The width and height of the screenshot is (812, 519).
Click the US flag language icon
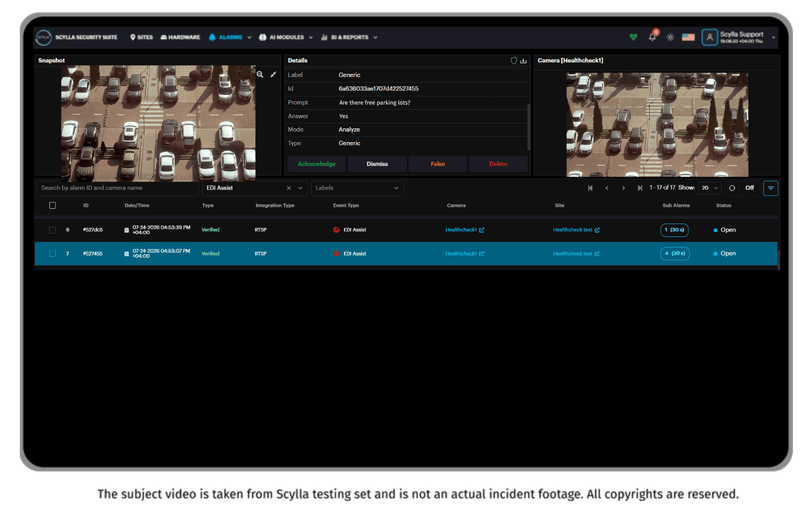tap(688, 37)
